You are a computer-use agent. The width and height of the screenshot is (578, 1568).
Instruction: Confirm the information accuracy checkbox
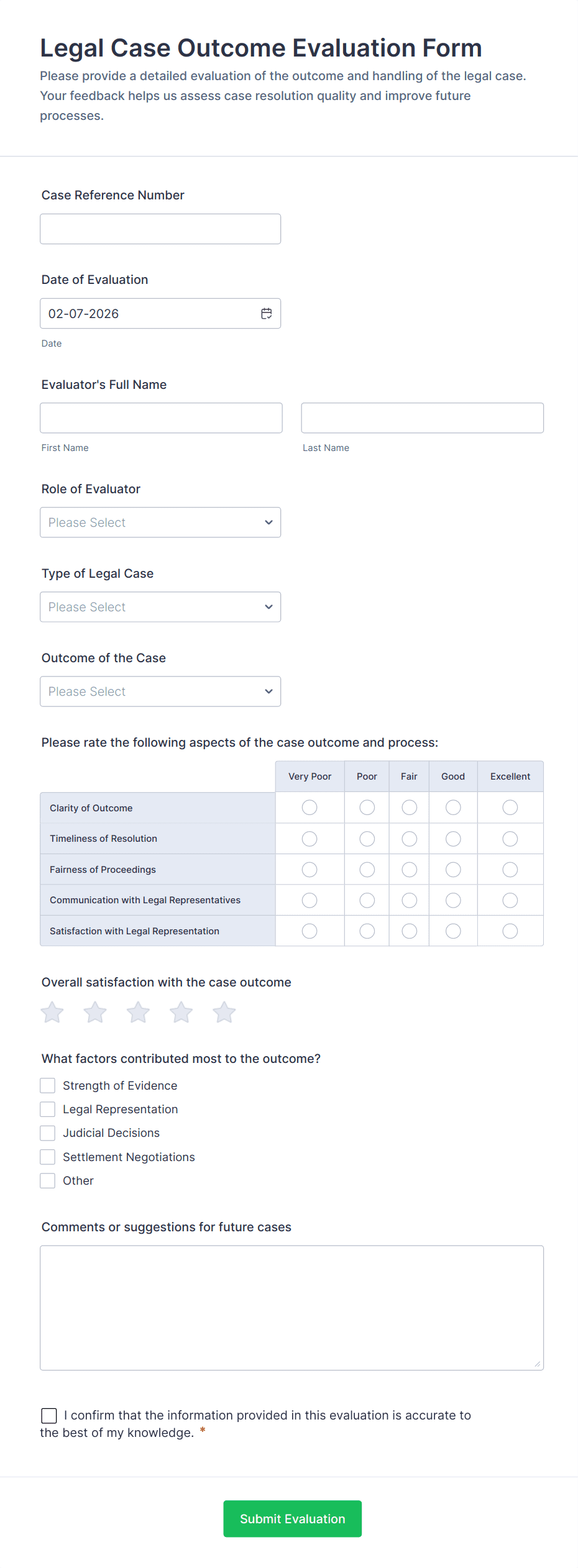click(x=49, y=1416)
